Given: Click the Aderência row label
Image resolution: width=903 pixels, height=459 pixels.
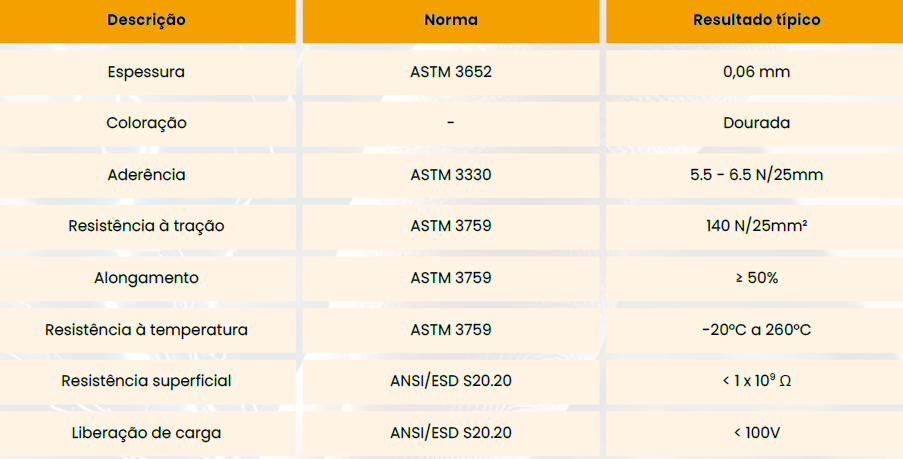Looking at the screenshot, I should pyautogui.click(x=146, y=175).
